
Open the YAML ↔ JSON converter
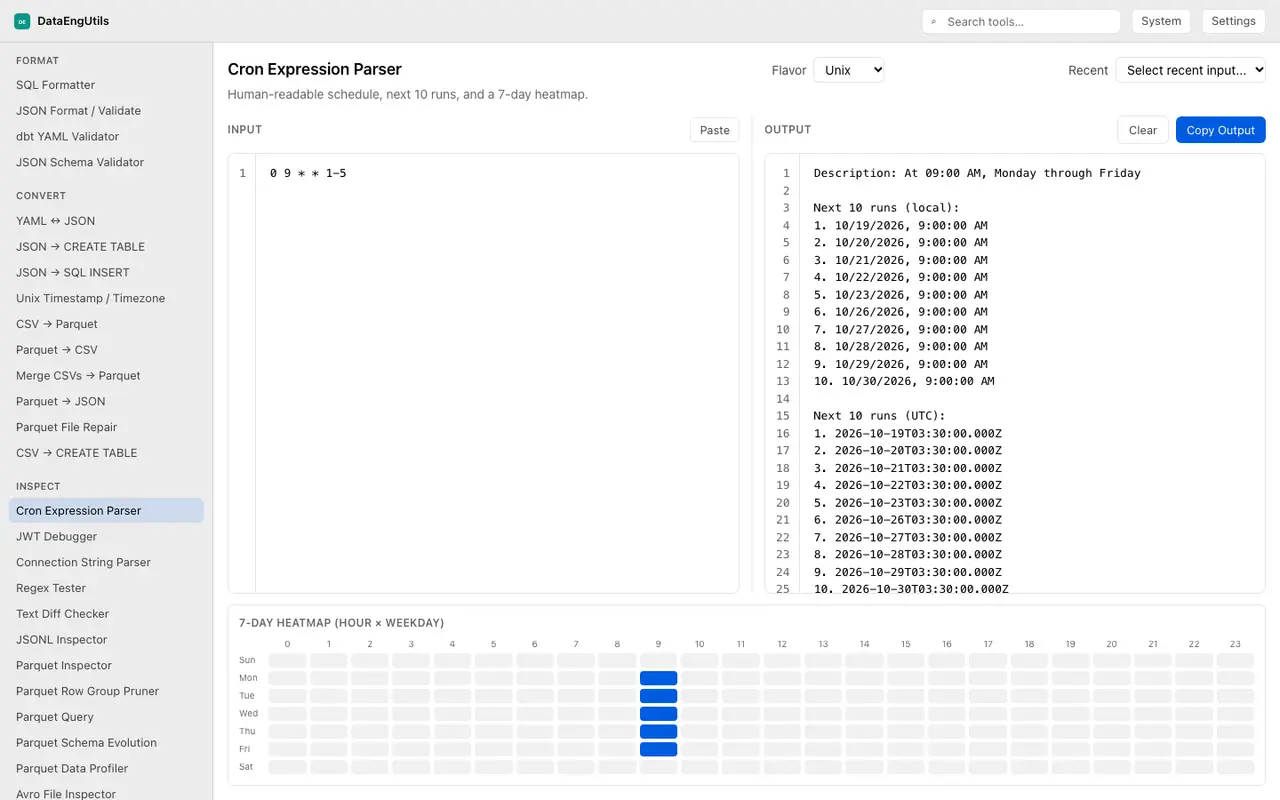pyautogui.click(x=106, y=221)
